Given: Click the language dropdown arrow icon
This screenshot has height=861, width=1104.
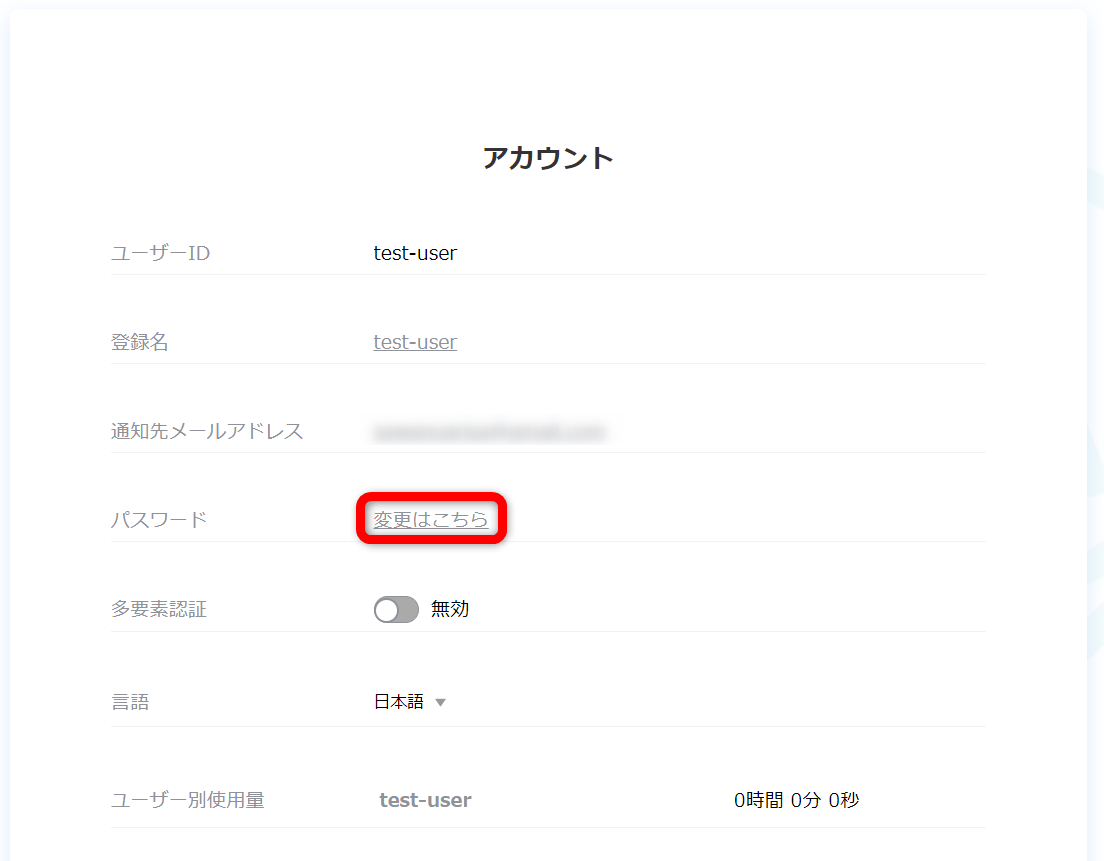Looking at the screenshot, I should click(441, 703).
